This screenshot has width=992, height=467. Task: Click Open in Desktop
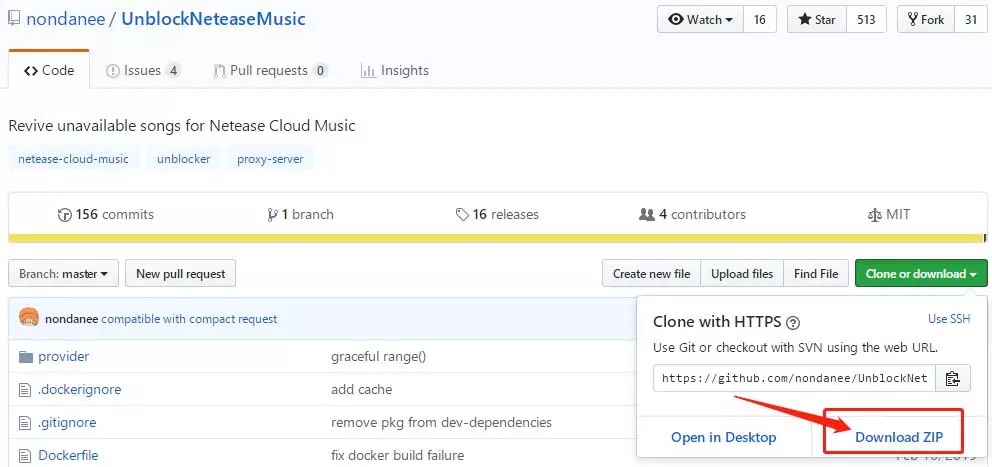point(724,437)
